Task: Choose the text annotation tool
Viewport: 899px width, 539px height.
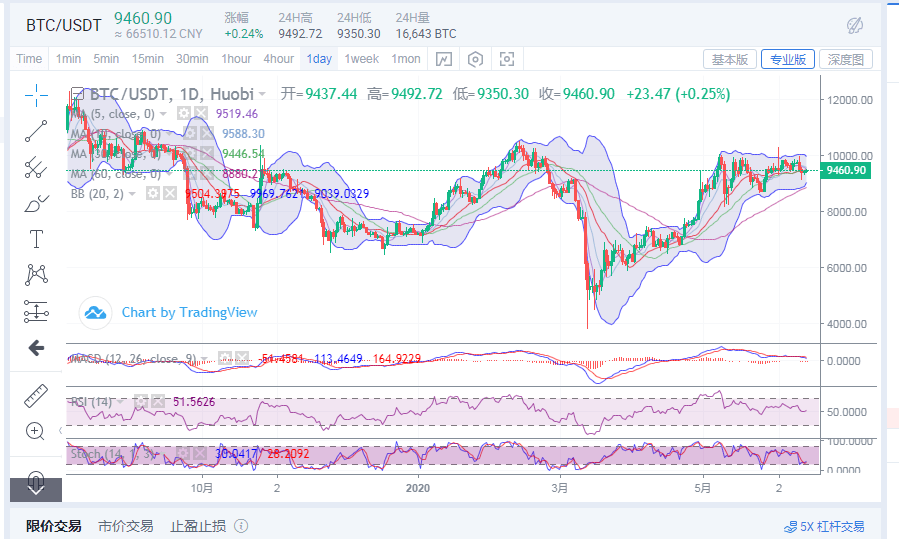Action: tap(36, 238)
